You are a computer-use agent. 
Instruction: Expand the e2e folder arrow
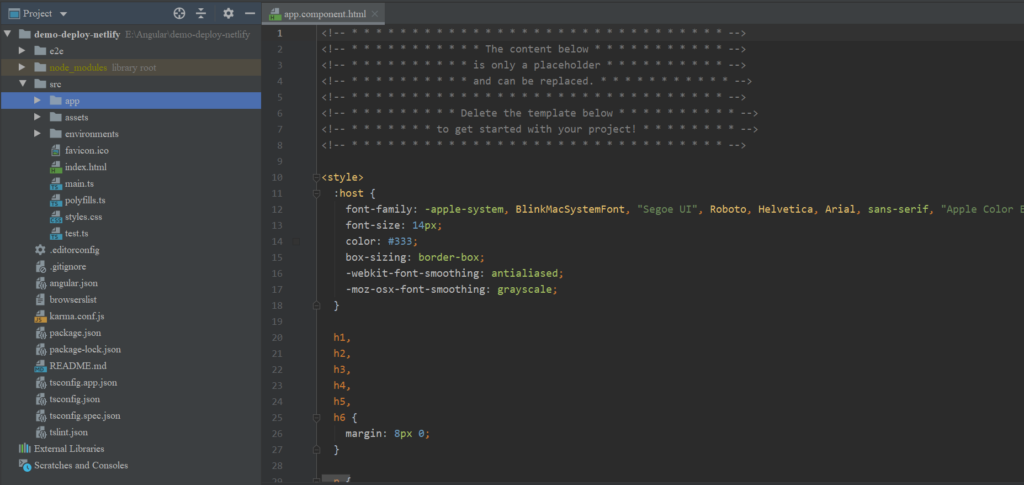[x=22, y=50]
